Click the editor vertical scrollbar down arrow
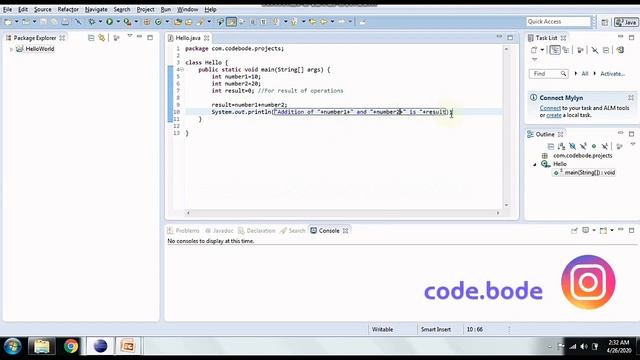The image size is (640, 360). (x=507, y=205)
